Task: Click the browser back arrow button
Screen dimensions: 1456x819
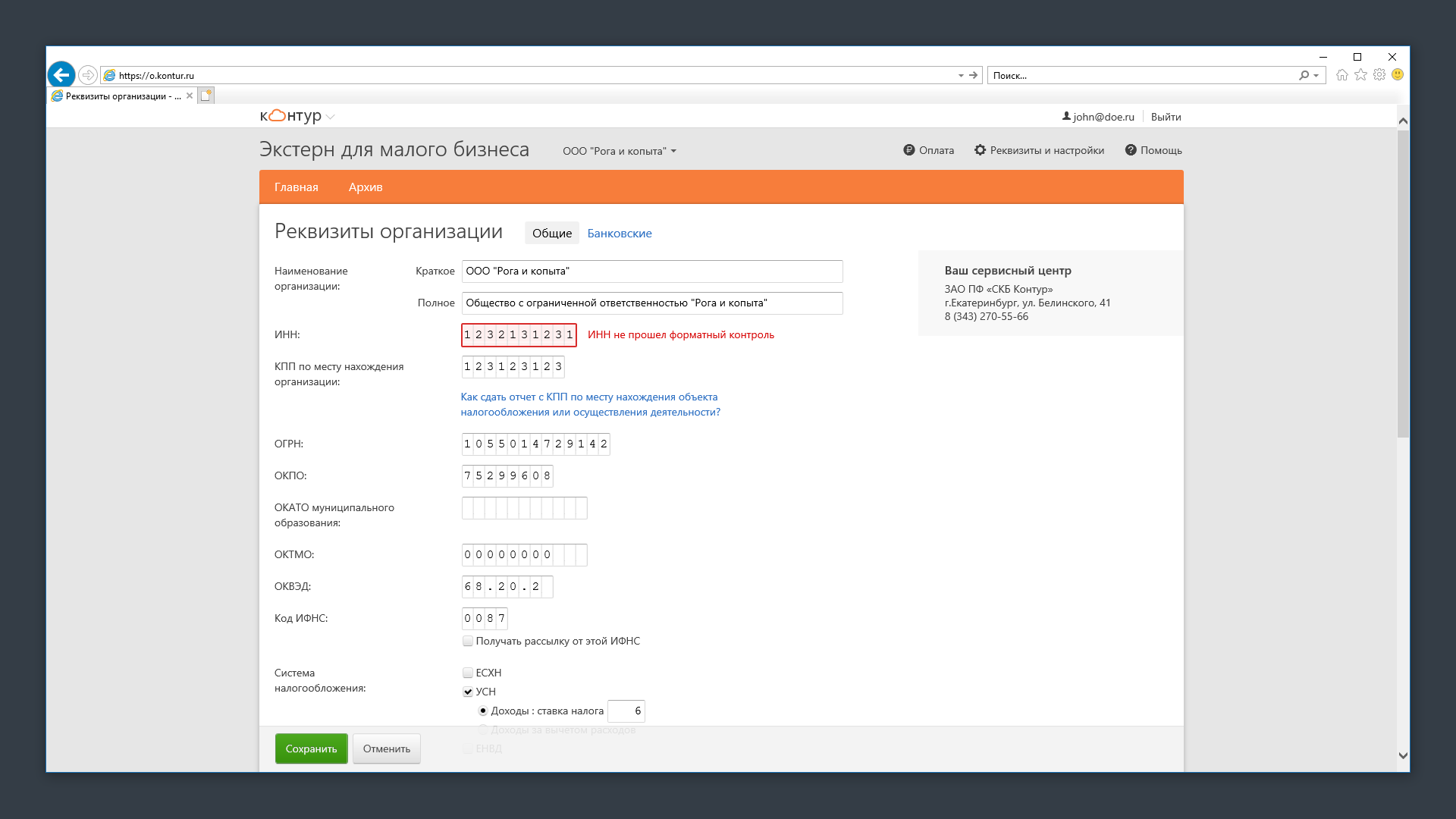Action: (x=61, y=75)
